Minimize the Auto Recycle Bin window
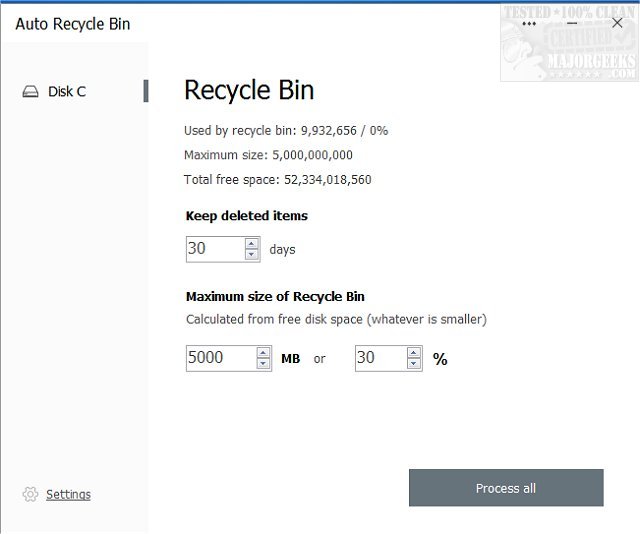Screen dimensions: 640x534 573,23
